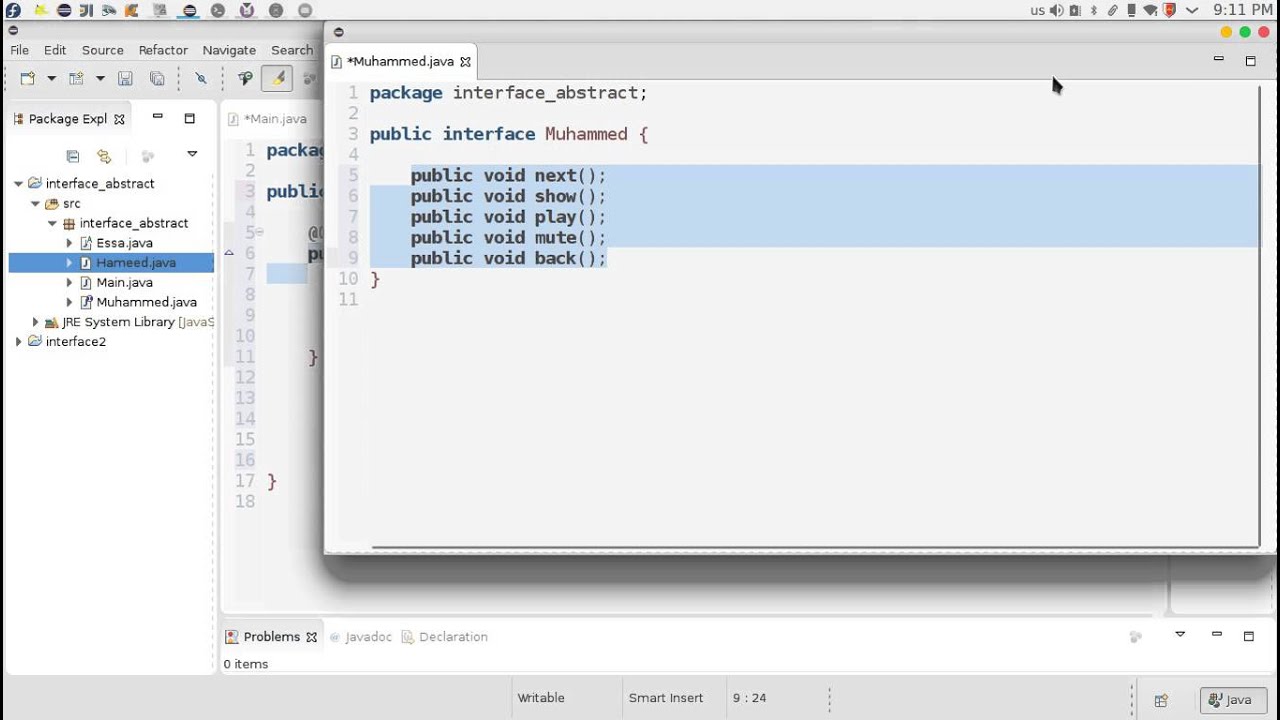Screen dimensions: 1280x720
Task: Minimize the Muhammed.java editor area
Action: pos(1218,59)
